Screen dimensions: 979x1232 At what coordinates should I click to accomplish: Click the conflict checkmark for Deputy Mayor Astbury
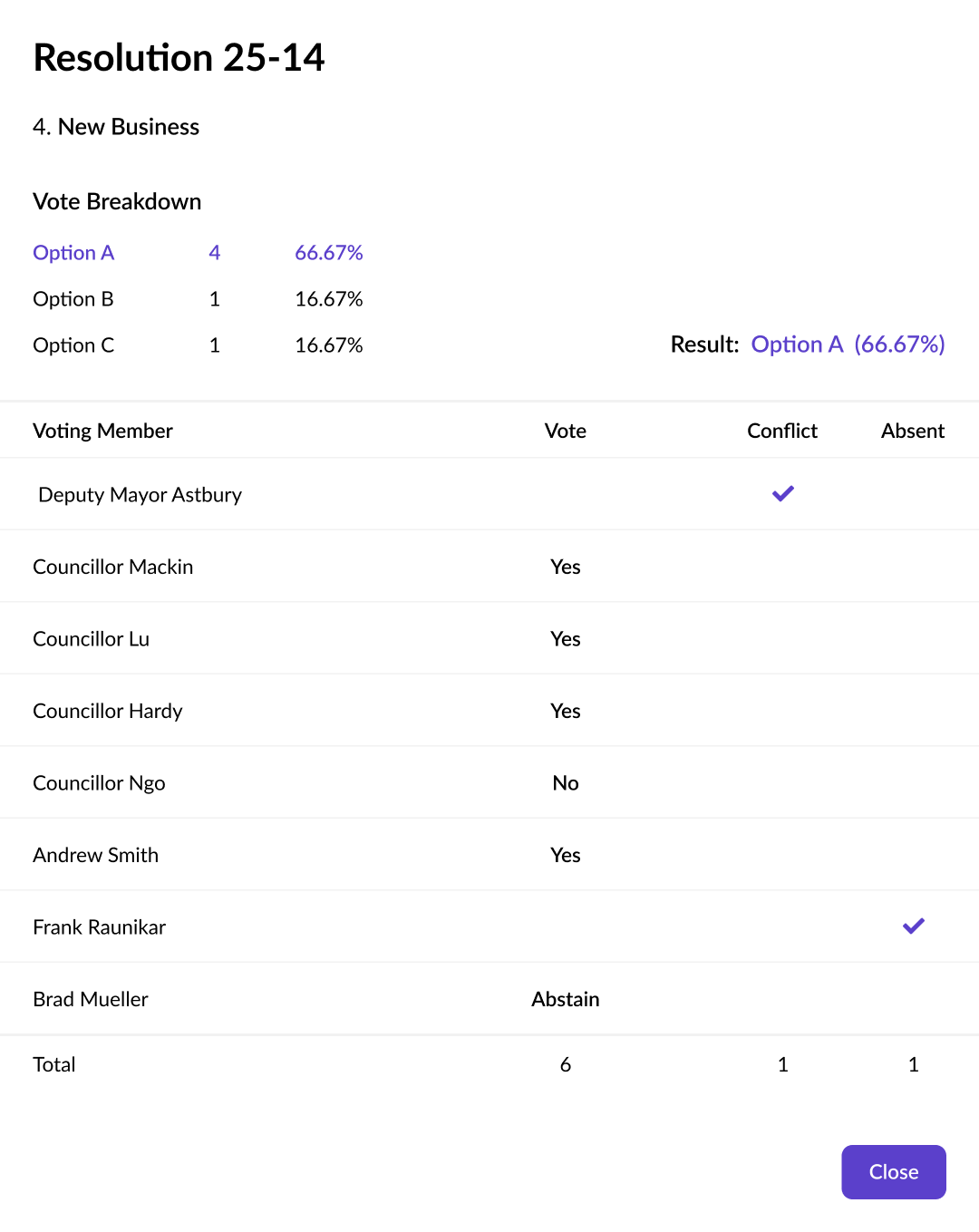(783, 494)
